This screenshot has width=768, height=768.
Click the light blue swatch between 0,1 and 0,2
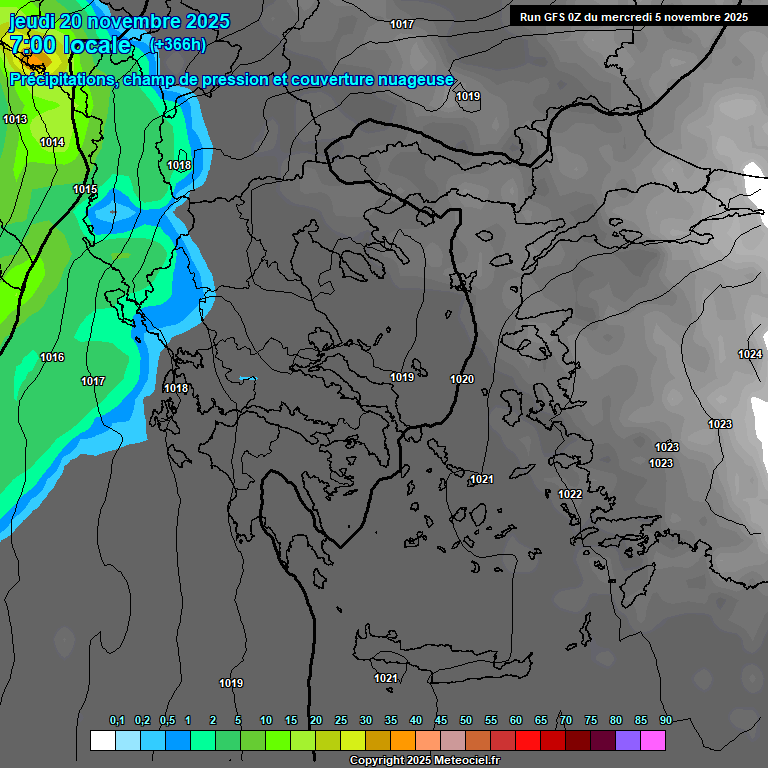[x=127, y=740]
